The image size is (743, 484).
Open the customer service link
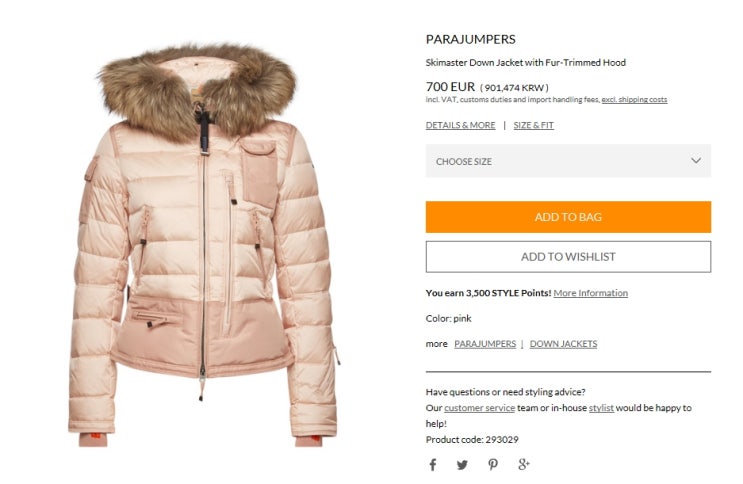coord(479,408)
